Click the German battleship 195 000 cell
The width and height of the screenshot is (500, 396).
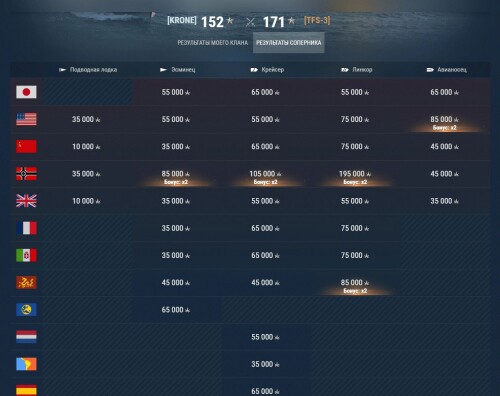point(355,174)
